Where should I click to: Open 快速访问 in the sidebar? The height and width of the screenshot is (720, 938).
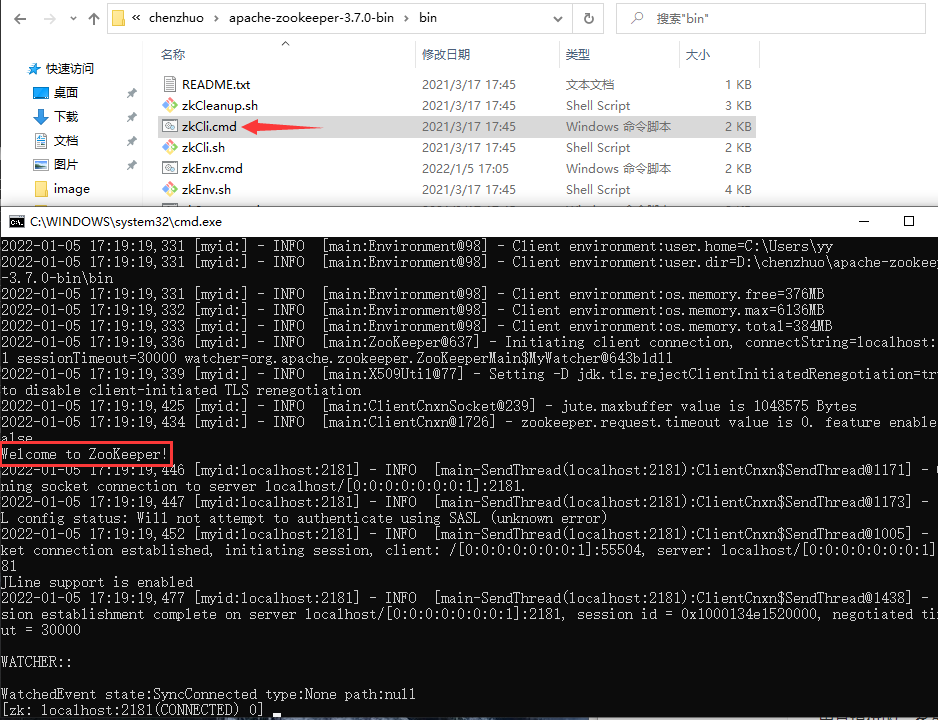click(x=69, y=69)
